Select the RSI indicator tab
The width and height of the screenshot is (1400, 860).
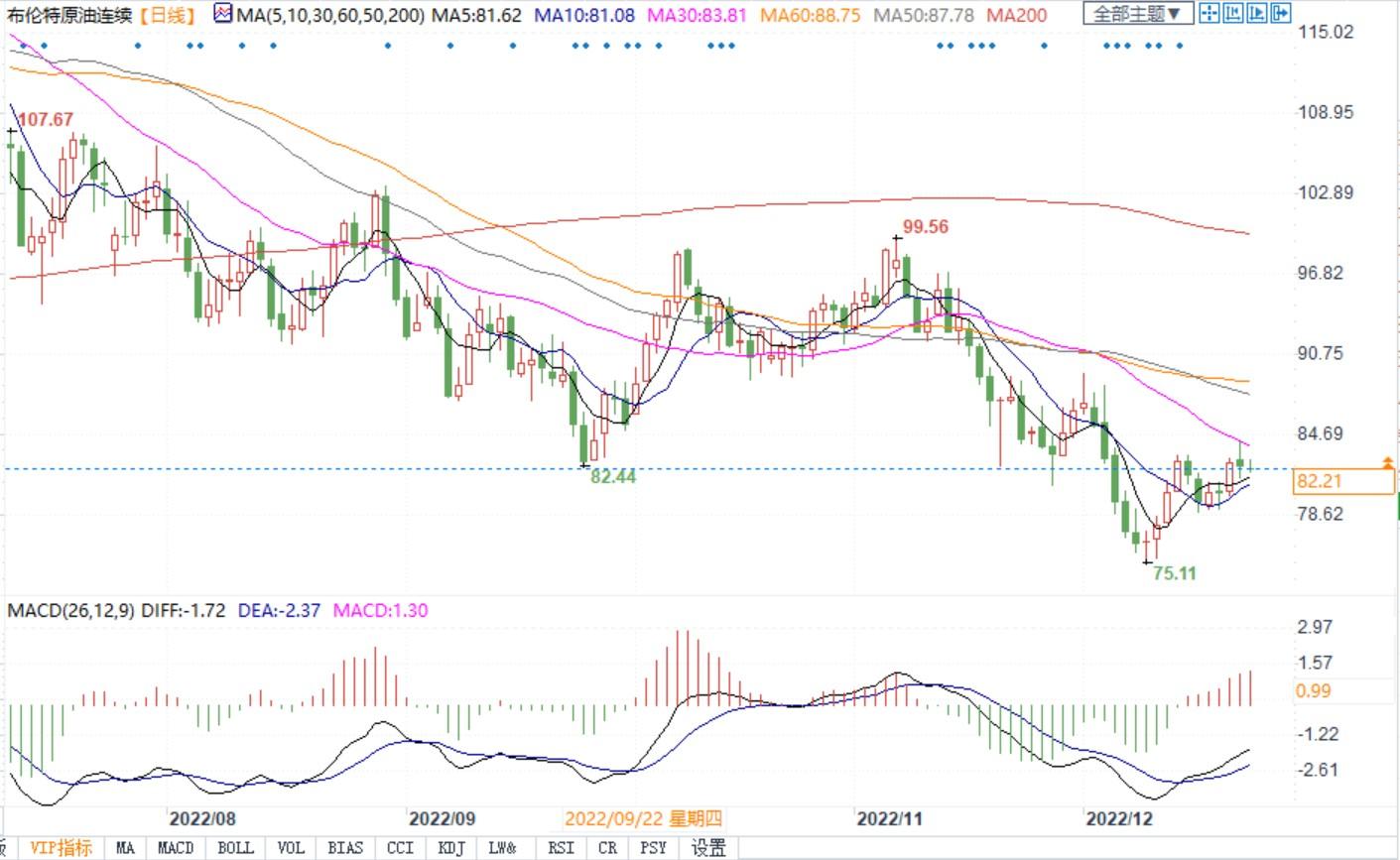[x=561, y=848]
